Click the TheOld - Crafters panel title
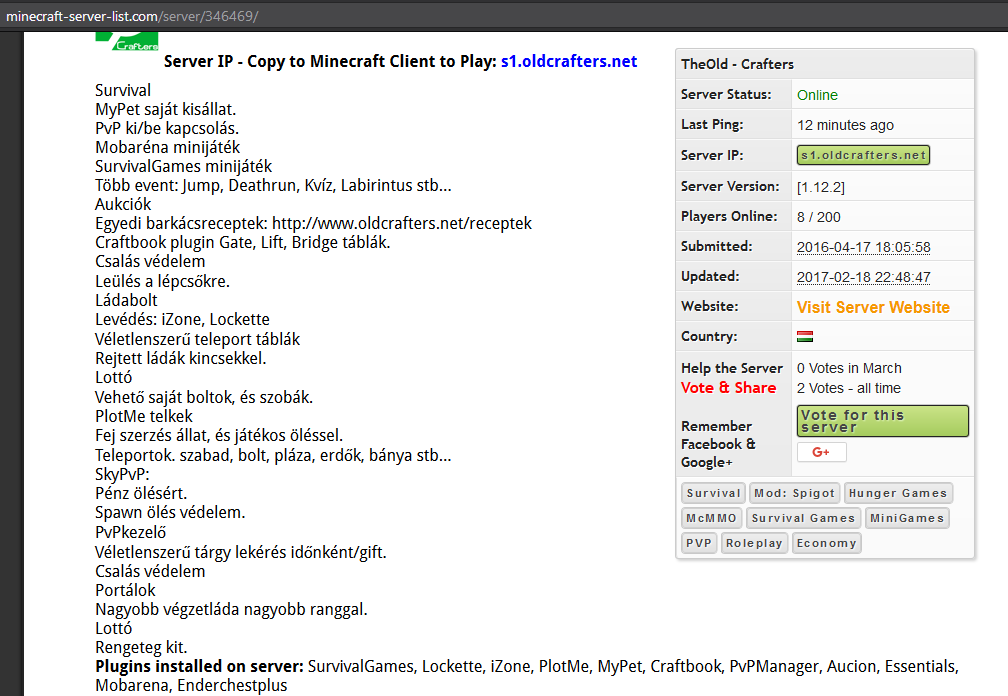The width and height of the screenshot is (1008, 696). point(737,64)
